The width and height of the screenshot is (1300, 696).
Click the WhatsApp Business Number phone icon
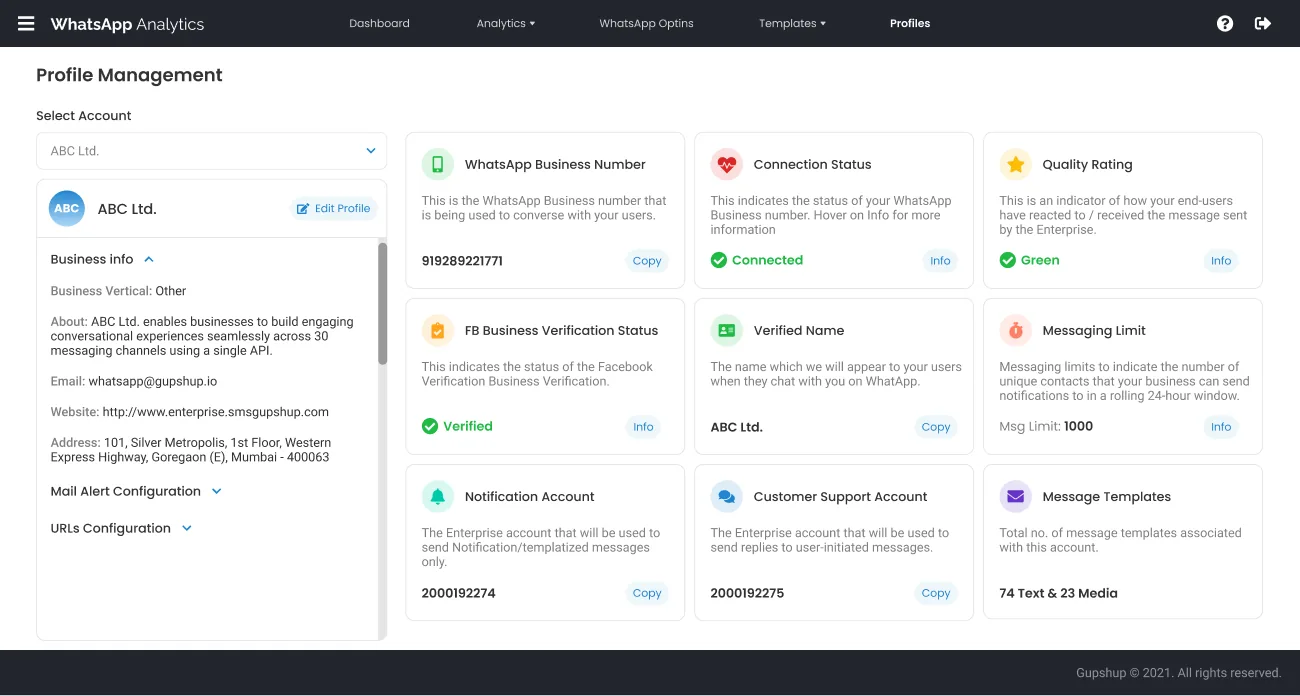[437, 164]
